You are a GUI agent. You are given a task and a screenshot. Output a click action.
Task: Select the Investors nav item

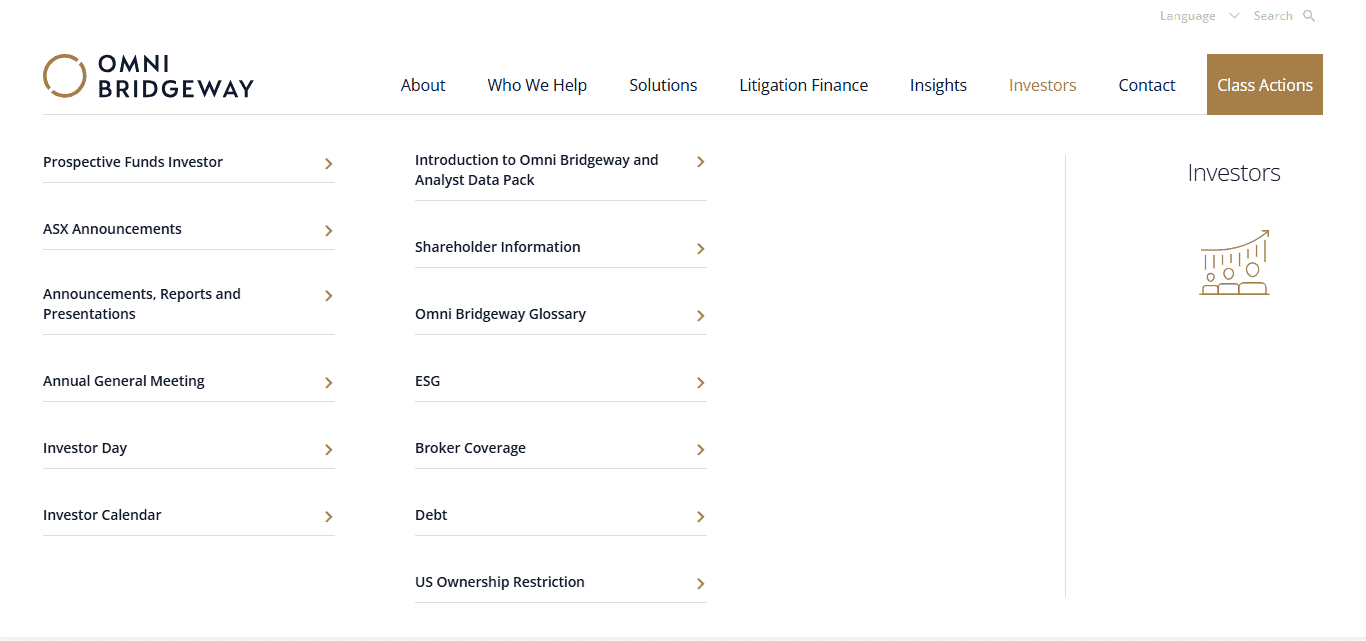point(1042,85)
